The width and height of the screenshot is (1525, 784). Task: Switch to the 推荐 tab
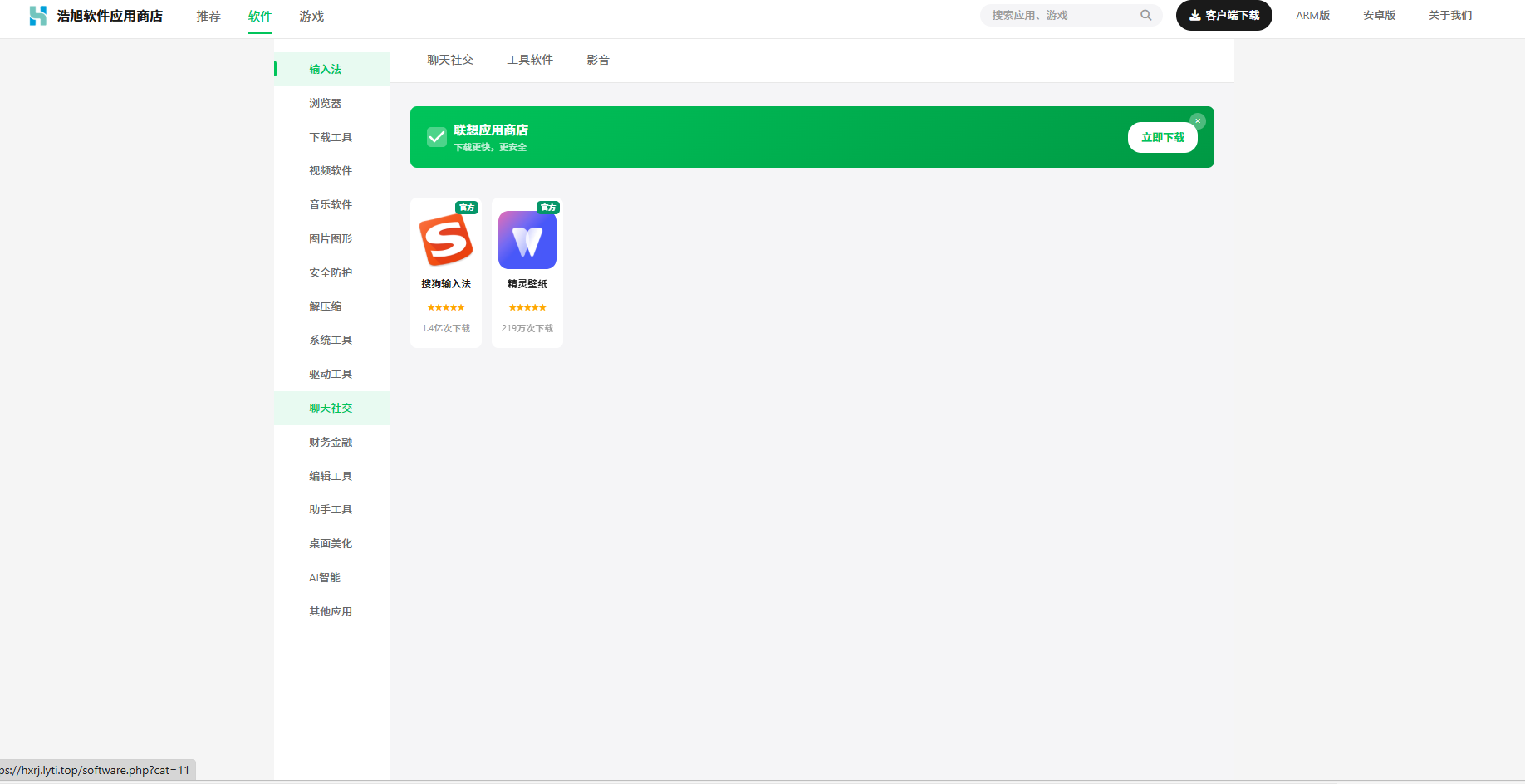[x=208, y=17]
